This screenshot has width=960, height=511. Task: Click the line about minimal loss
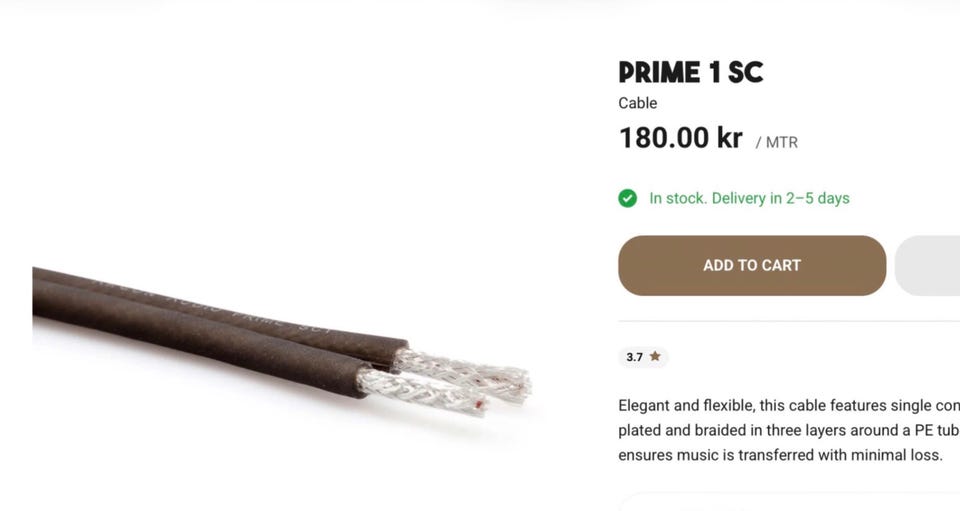(x=780, y=455)
